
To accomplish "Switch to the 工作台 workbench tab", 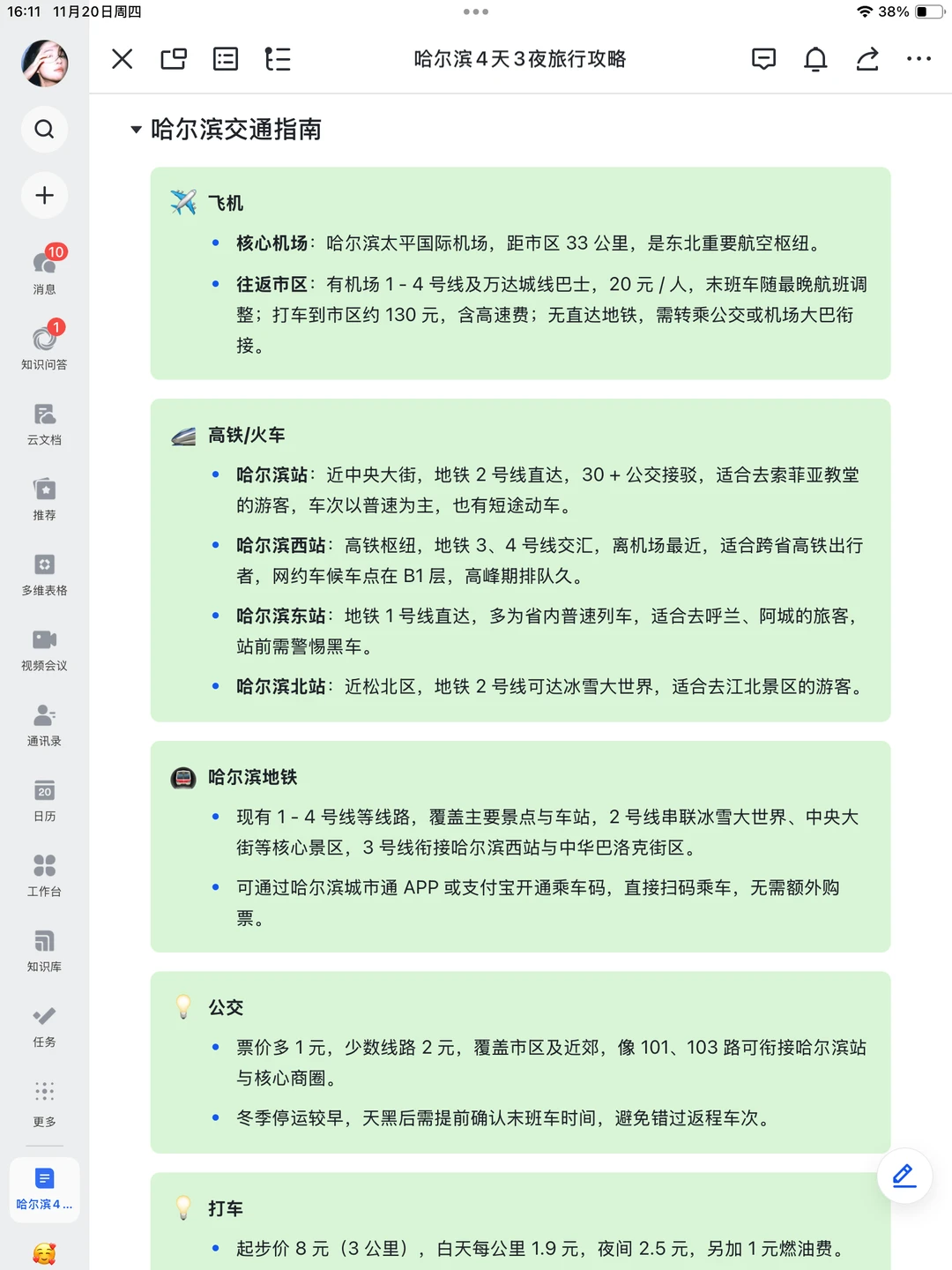I will 44,865.
